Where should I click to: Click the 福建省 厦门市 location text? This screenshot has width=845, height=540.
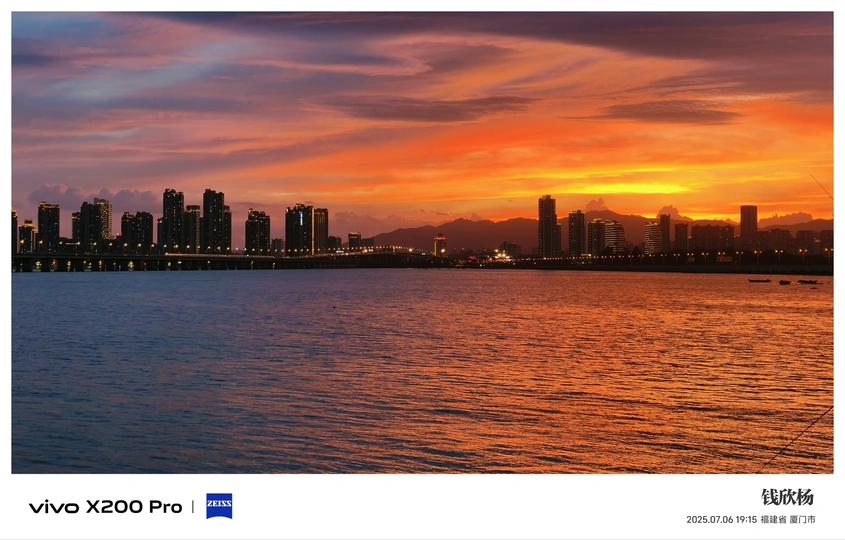(x=788, y=520)
